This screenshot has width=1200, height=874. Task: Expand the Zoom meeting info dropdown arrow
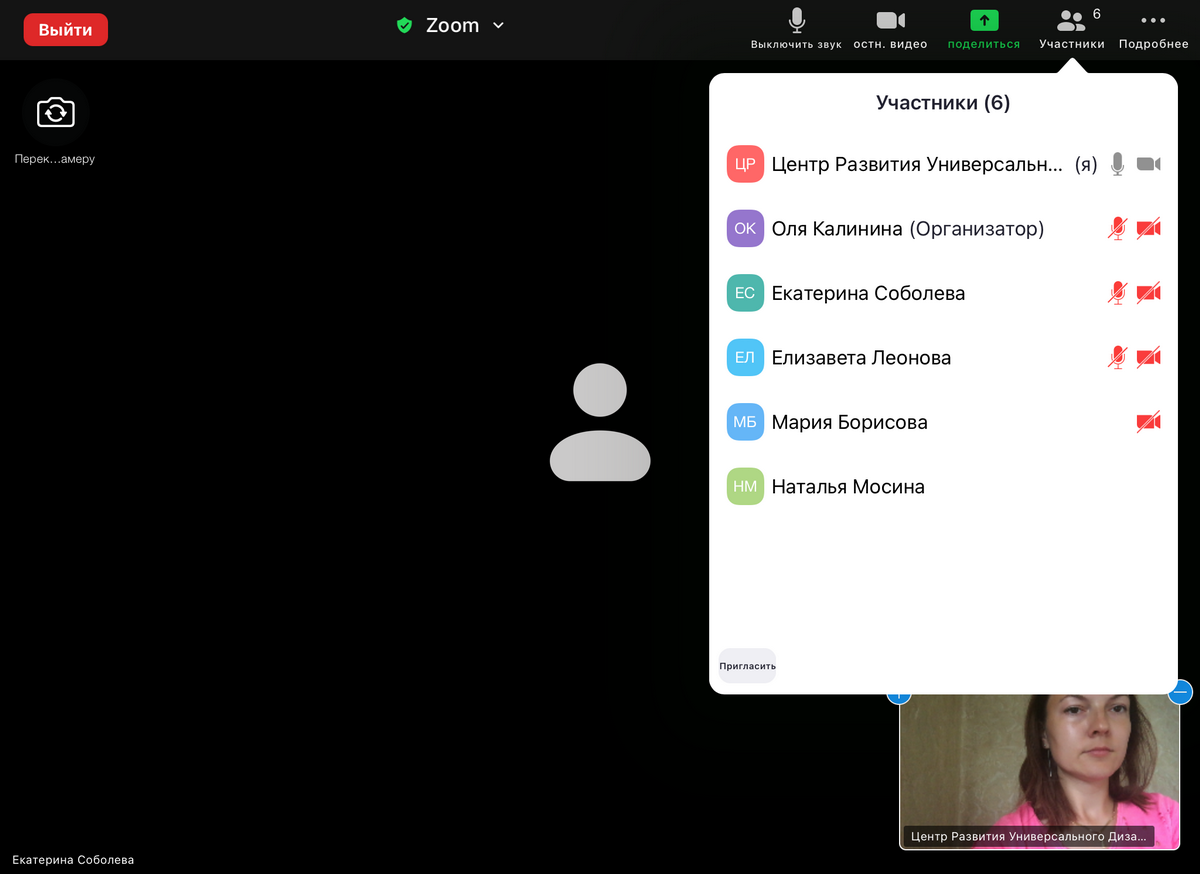pyautogui.click(x=498, y=26)
